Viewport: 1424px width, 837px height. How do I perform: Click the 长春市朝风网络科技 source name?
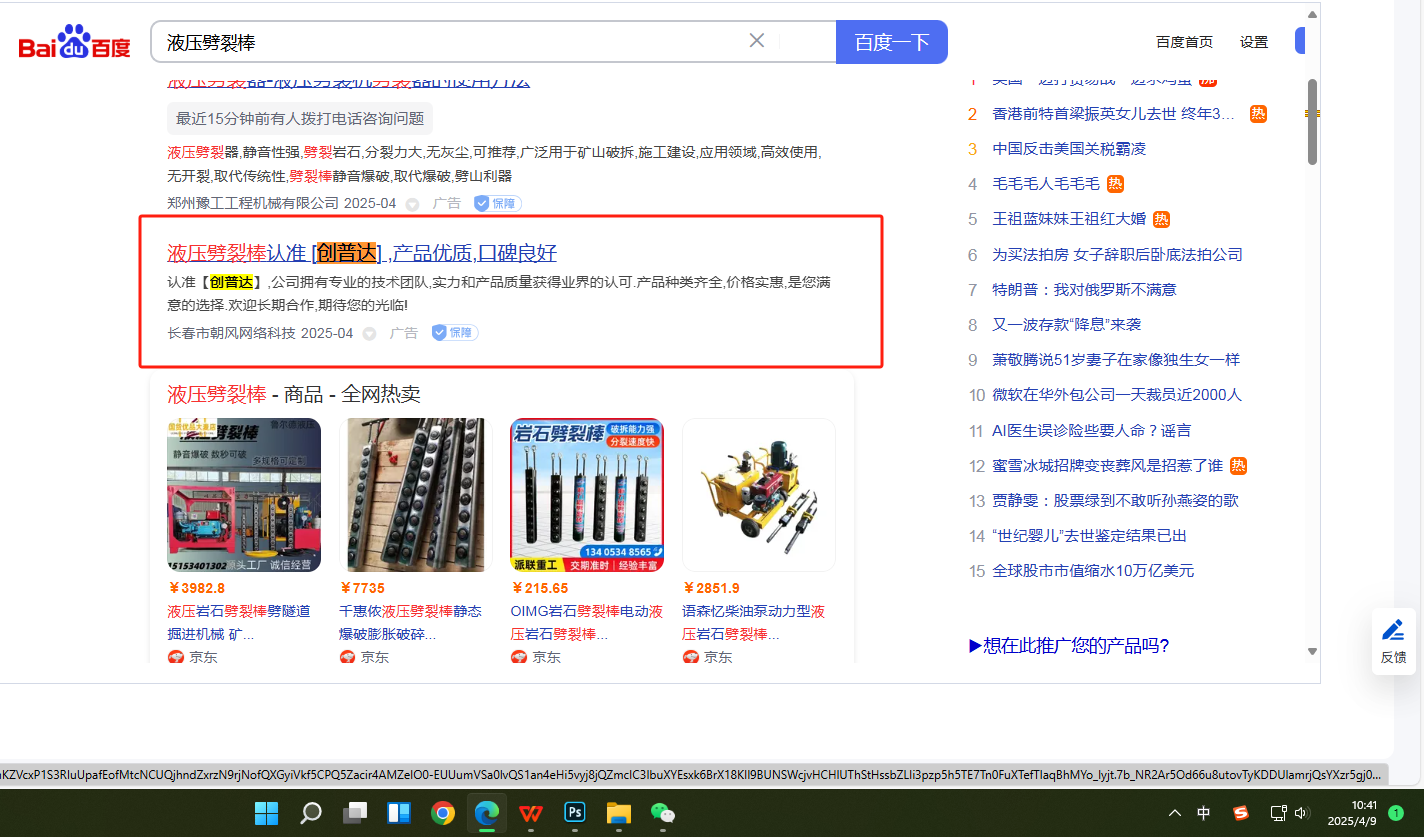(x=232, y=333)
